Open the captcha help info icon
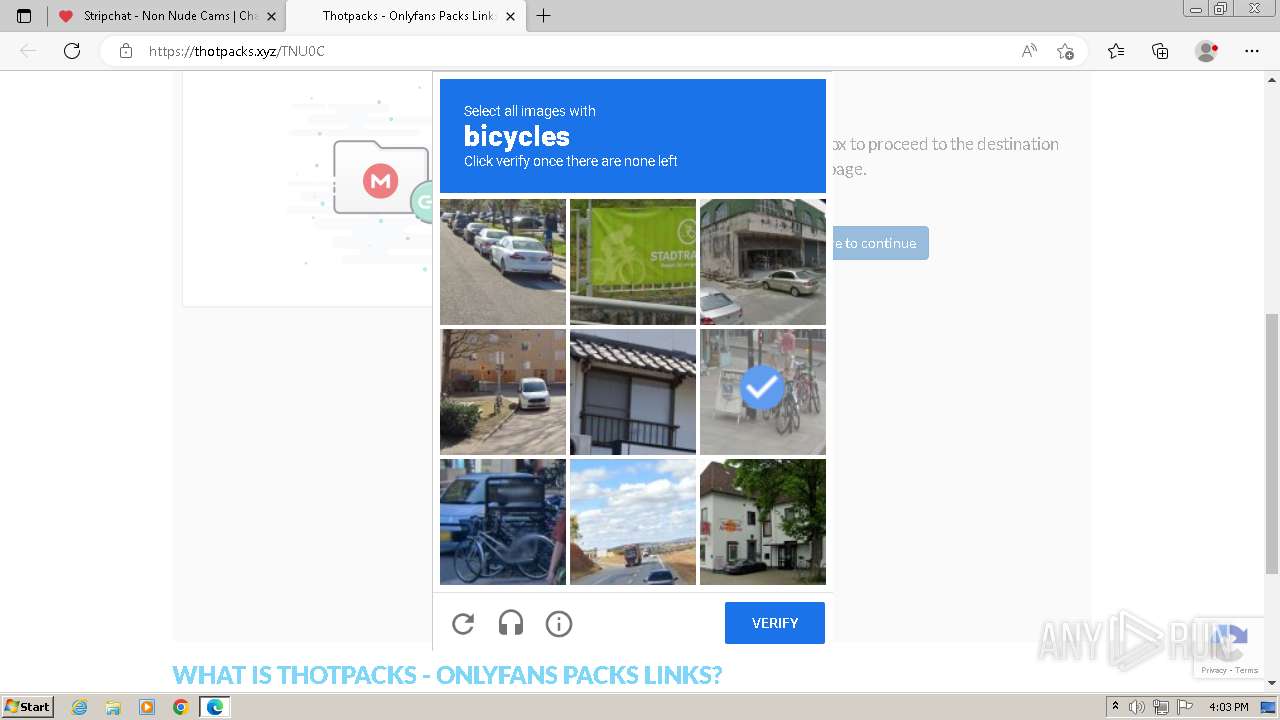 pos(559,624)
